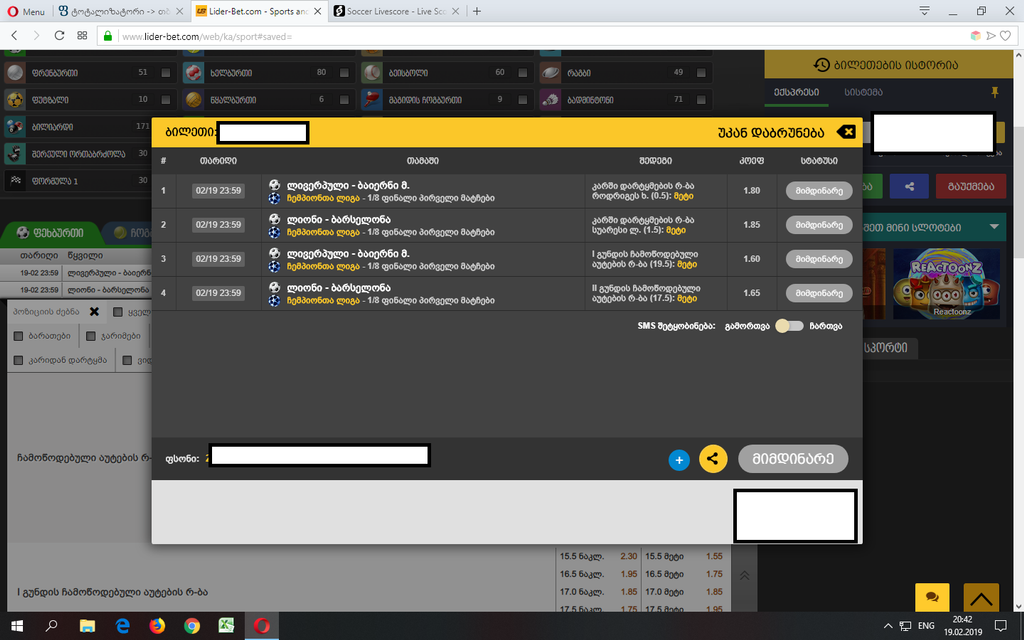Open File Explorer from taskbar
Viewport: 1024px width, 640px height.
click(x=87, y=626)
